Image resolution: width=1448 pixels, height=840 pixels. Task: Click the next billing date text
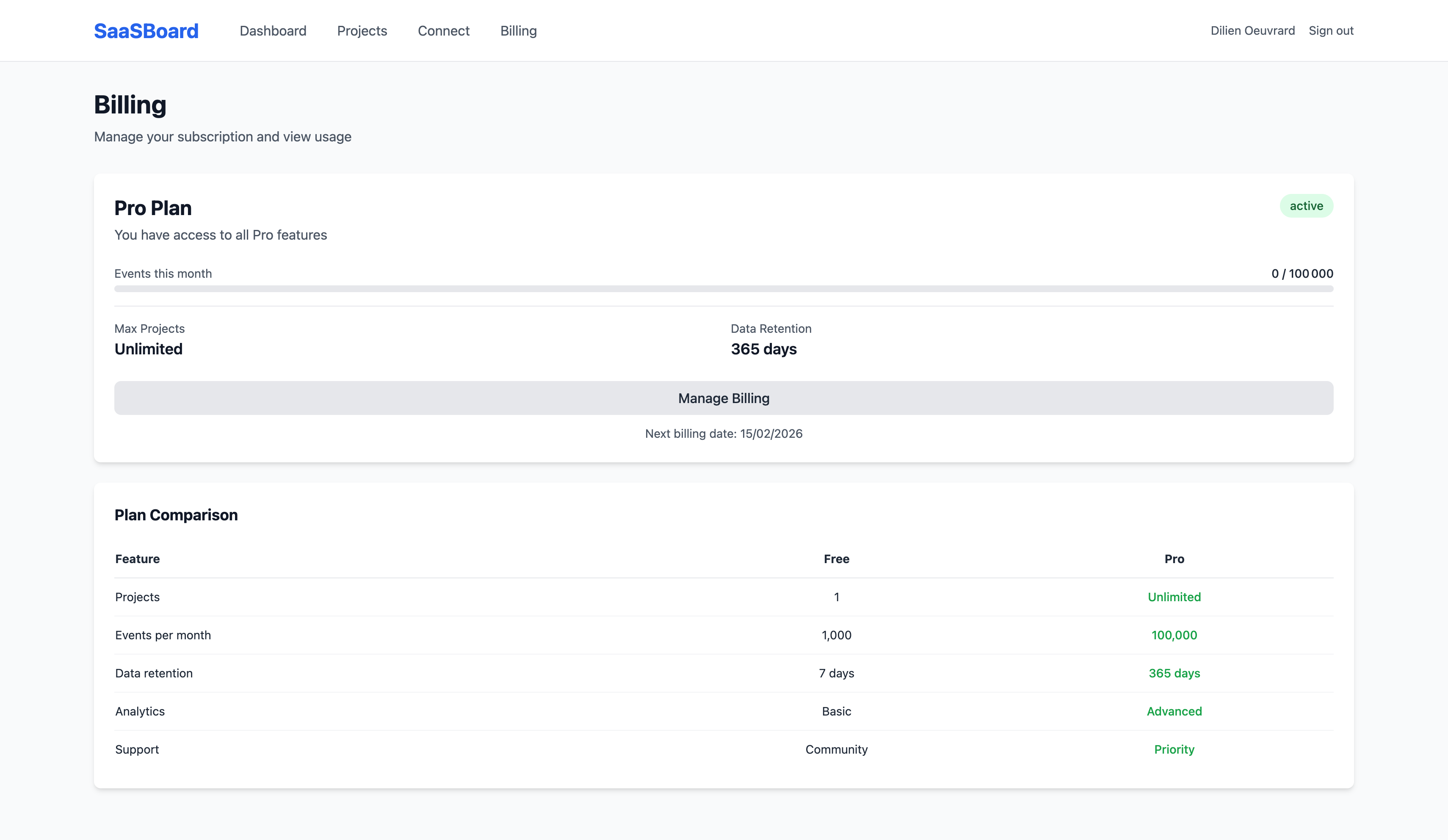tap(724, 434)
